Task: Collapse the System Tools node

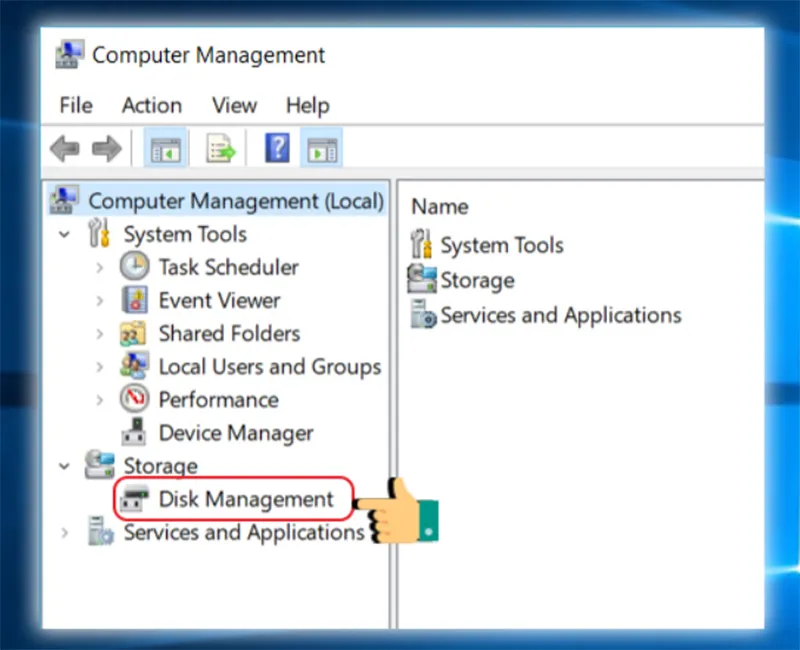Action: point(64,235)
